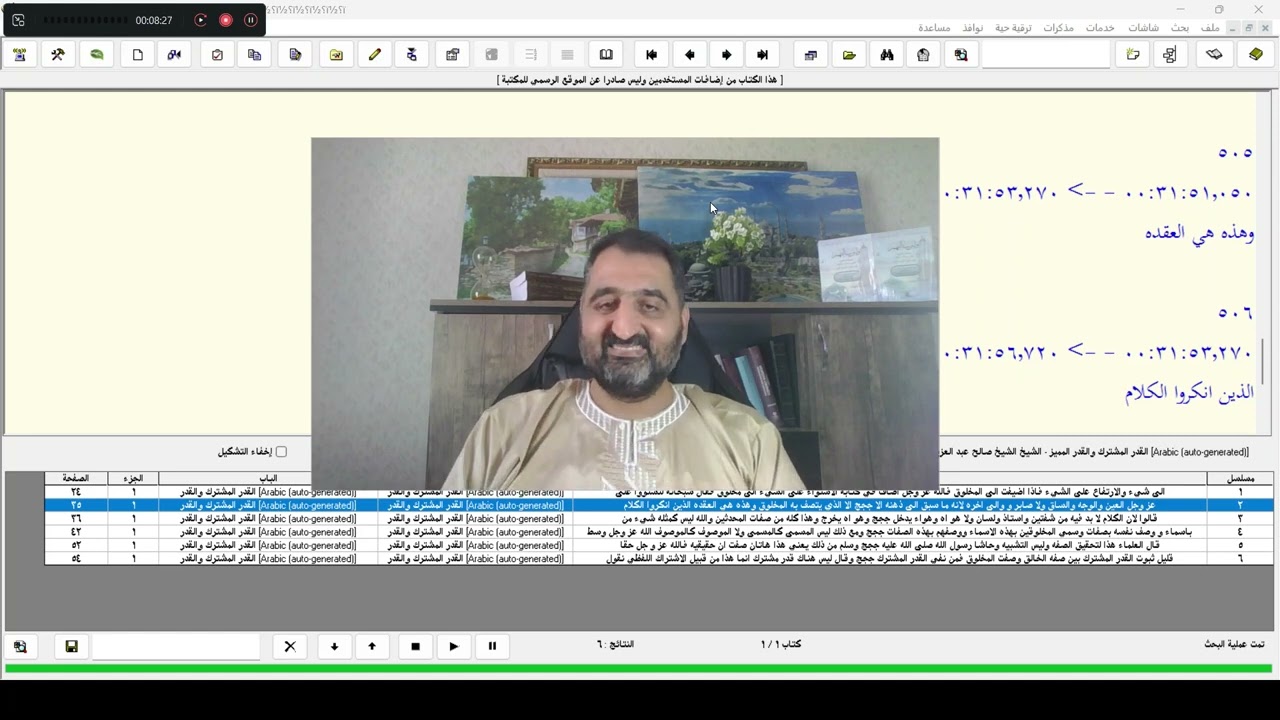Toggle the إخفاء التشكيل checkbox
This screenshot has width=1280, height=720.
click(x=281, y=452)
